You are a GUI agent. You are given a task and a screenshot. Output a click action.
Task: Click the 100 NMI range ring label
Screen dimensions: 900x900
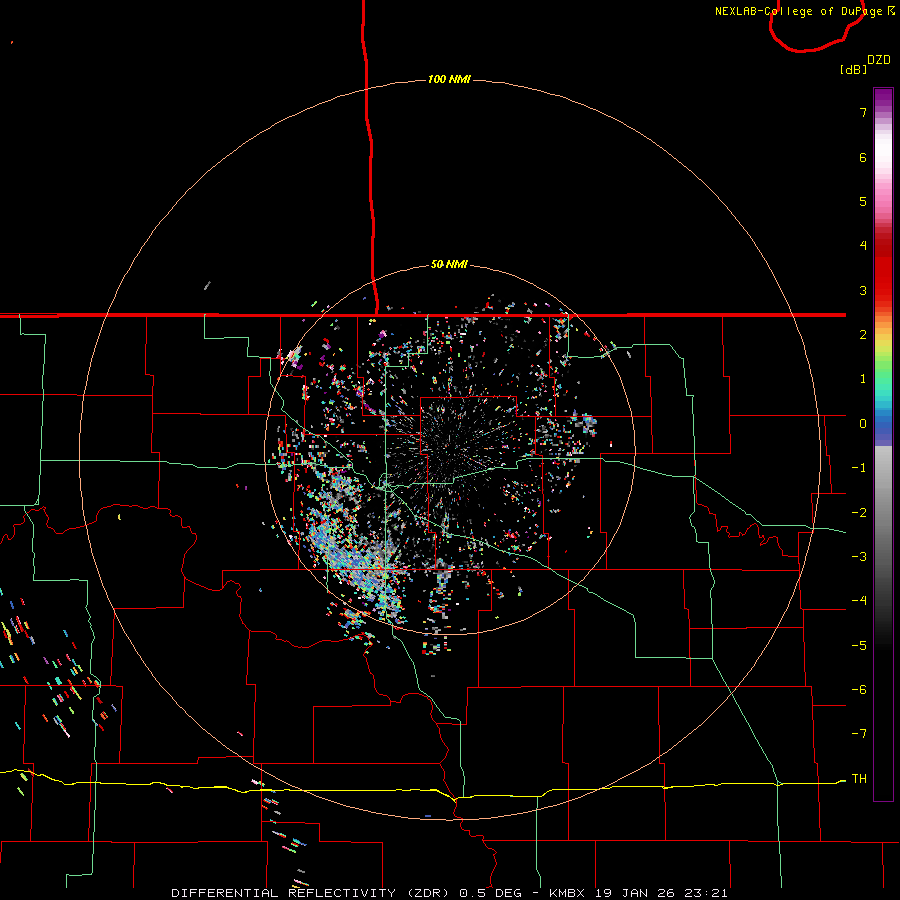(x=449, y=79)
